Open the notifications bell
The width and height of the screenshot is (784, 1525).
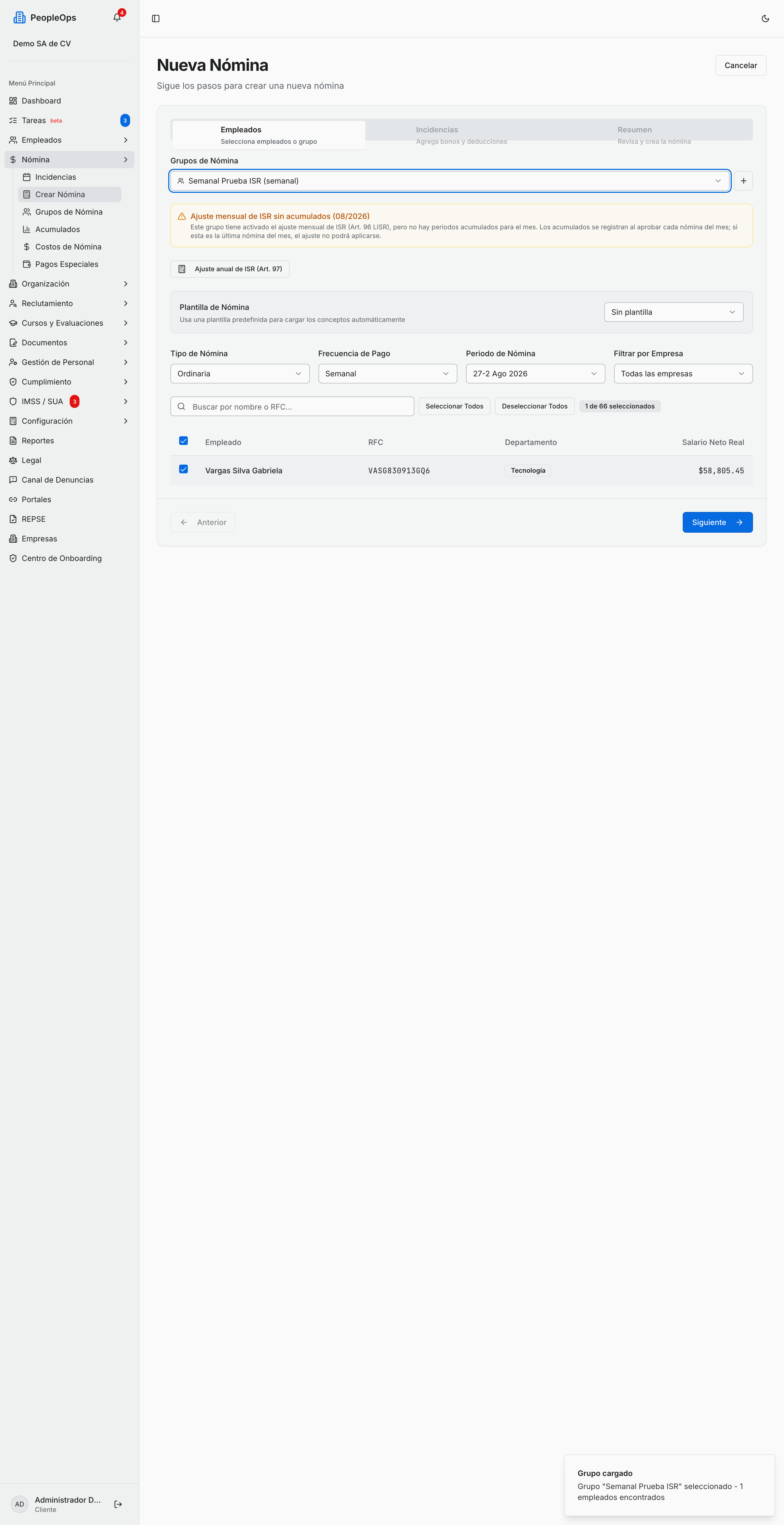pos(117,18)
